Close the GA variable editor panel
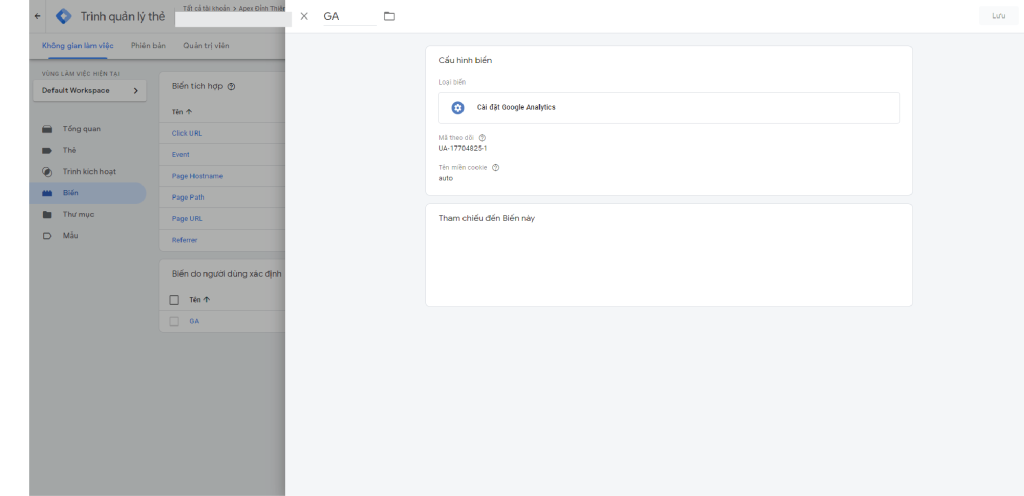 tap(304, 16)
